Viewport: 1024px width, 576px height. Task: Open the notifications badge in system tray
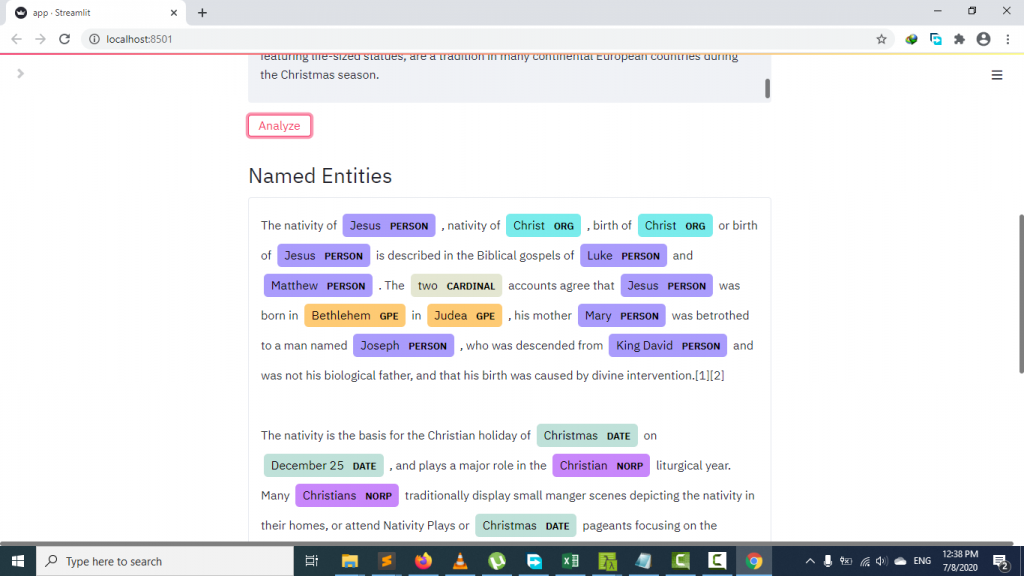tap(1000, 561)
